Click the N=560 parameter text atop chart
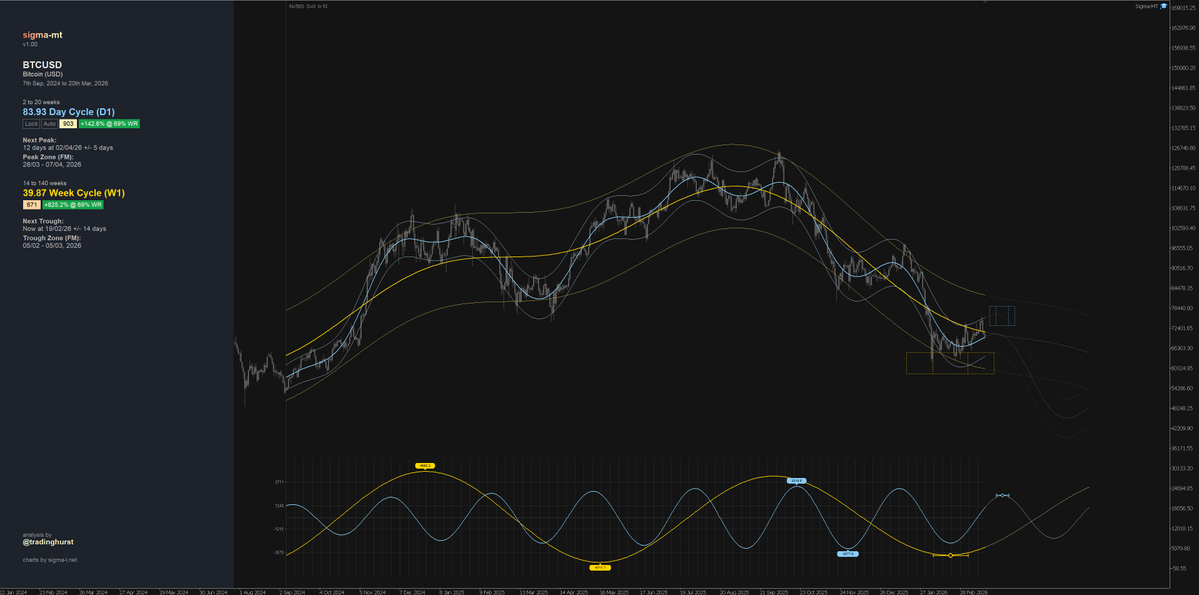This screenshot has height=595, width=1199. pyautogui.click(x=296, y=6)
